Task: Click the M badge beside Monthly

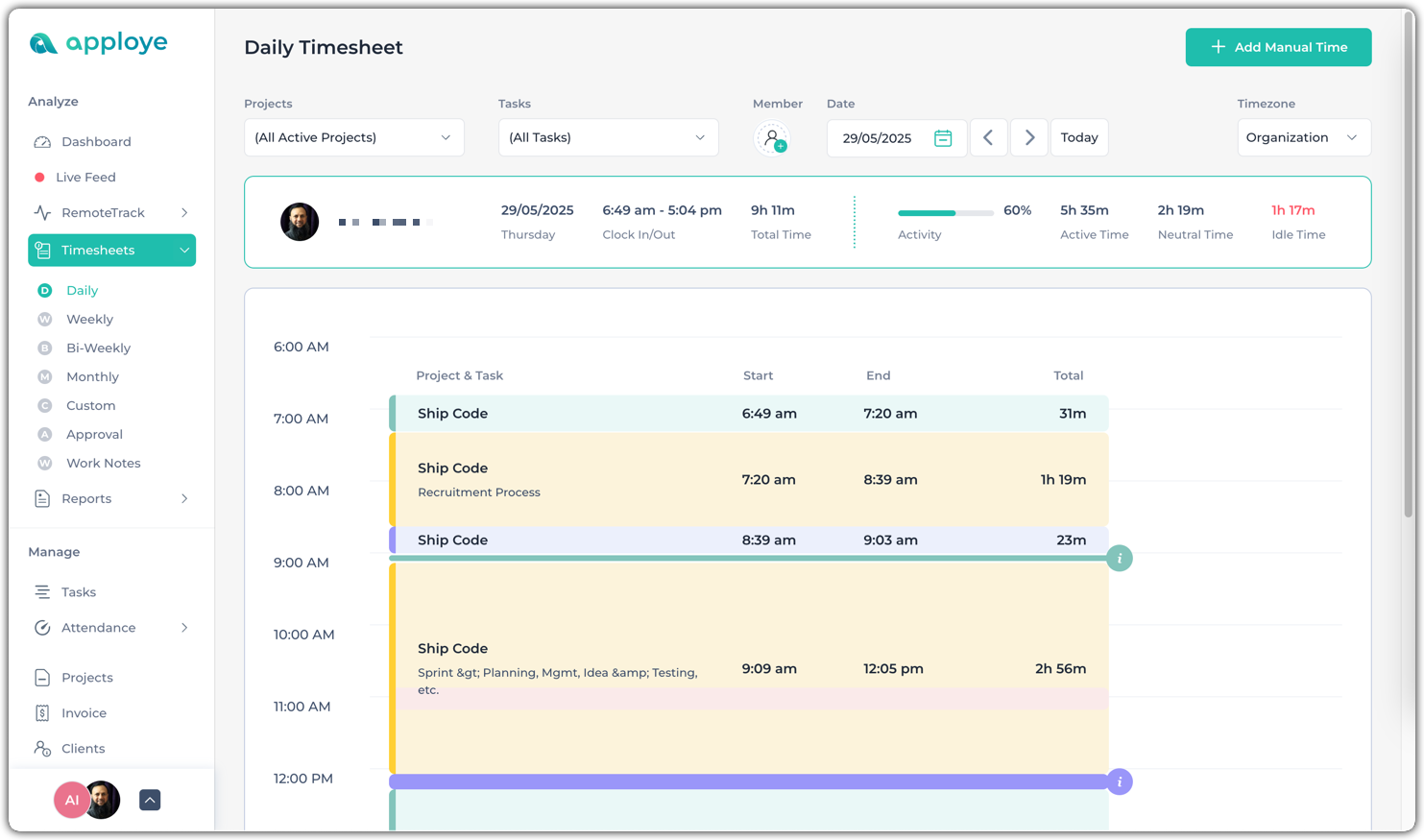Action: tap(44, 377)
